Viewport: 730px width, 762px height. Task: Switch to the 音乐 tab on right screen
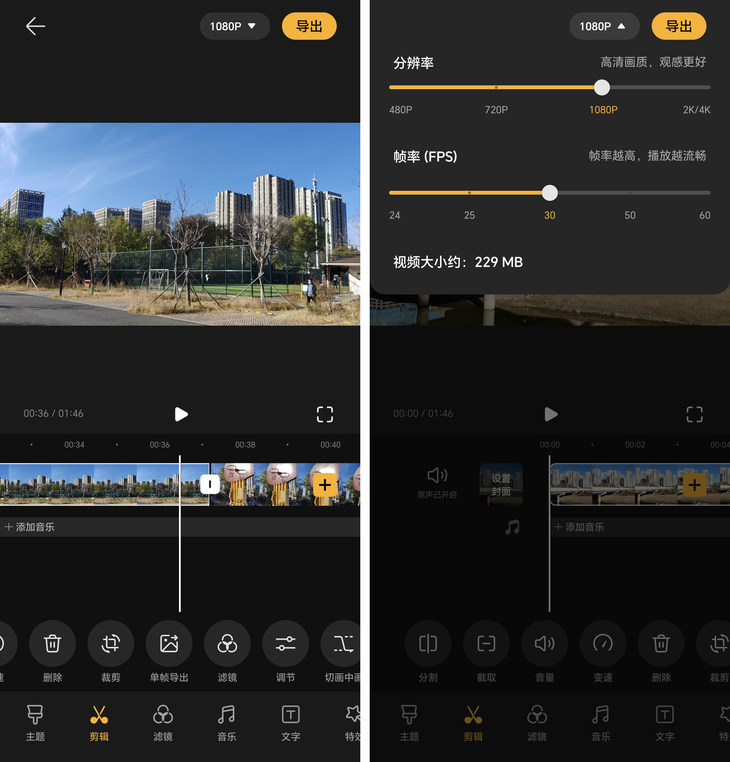(601, 723)
